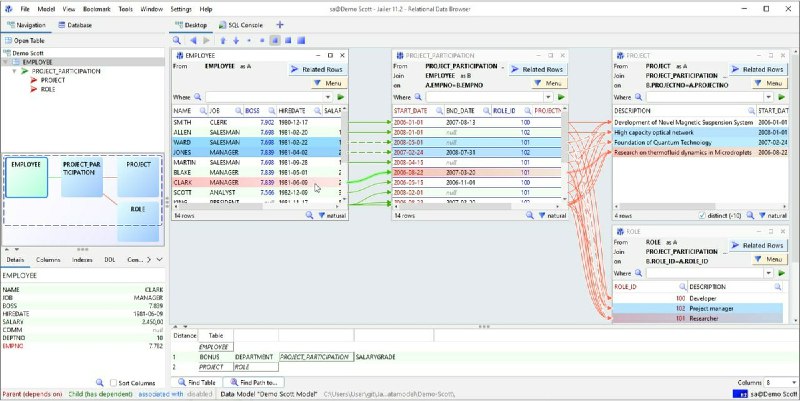800x401 pixels.
Task: Click search icon in PROJECT window footer
Action: pyautogui.click(x=750, y=216)
